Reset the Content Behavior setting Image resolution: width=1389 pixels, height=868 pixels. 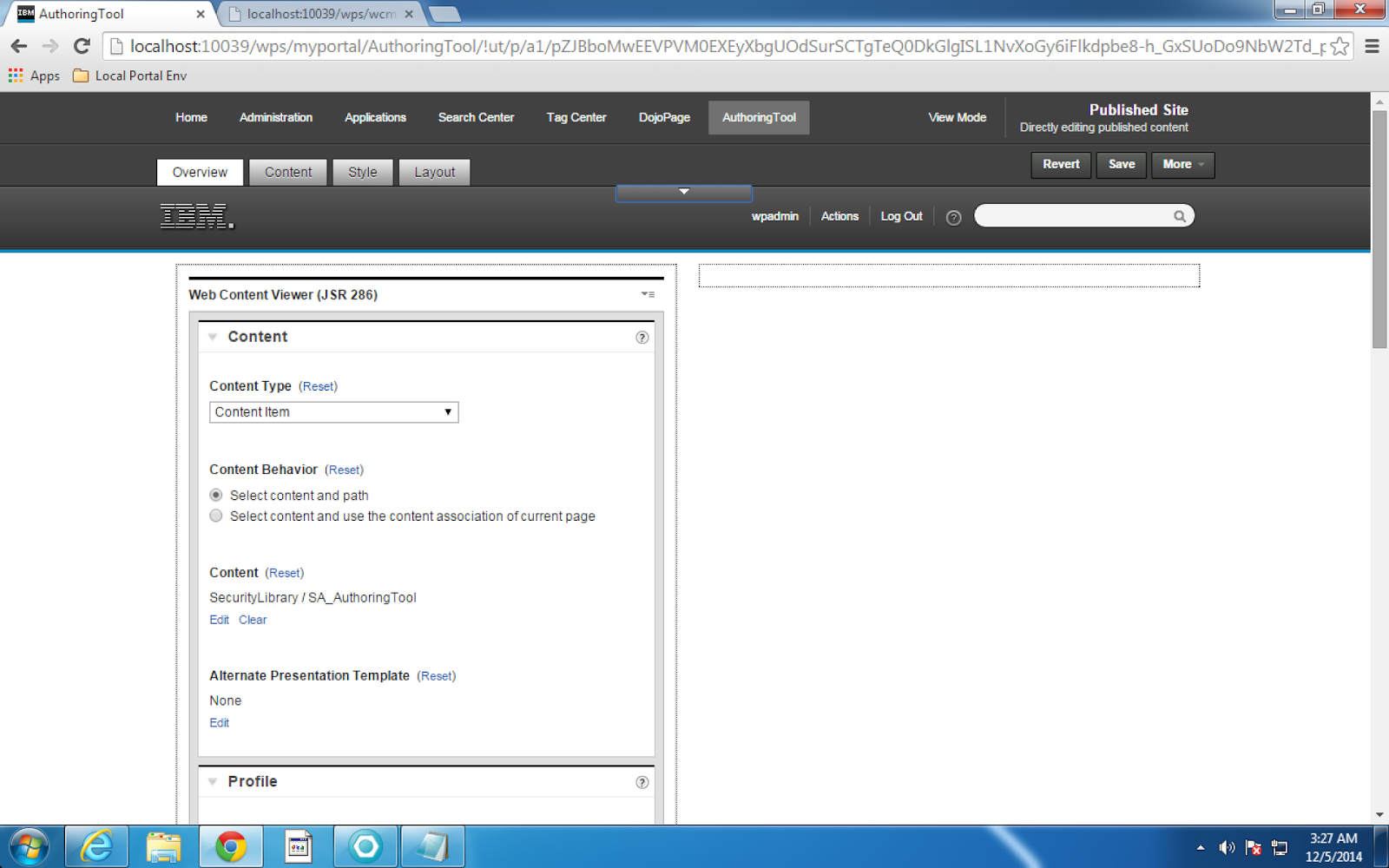point(345,470)
